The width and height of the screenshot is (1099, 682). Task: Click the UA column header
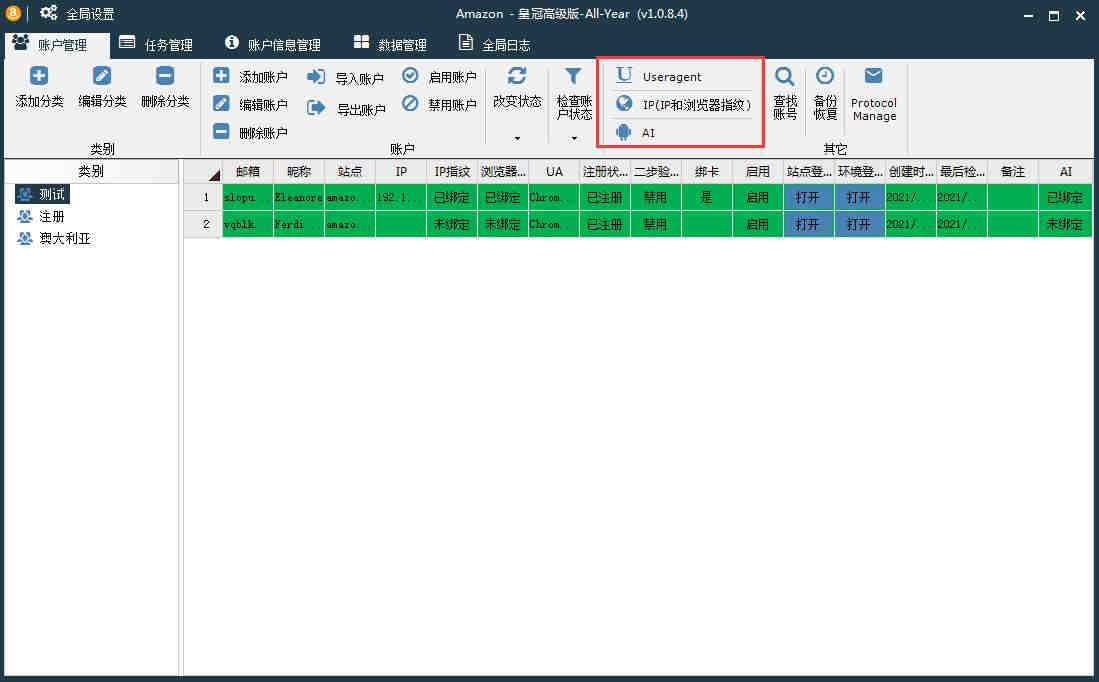pyautogui.click(x=554, y=172)
